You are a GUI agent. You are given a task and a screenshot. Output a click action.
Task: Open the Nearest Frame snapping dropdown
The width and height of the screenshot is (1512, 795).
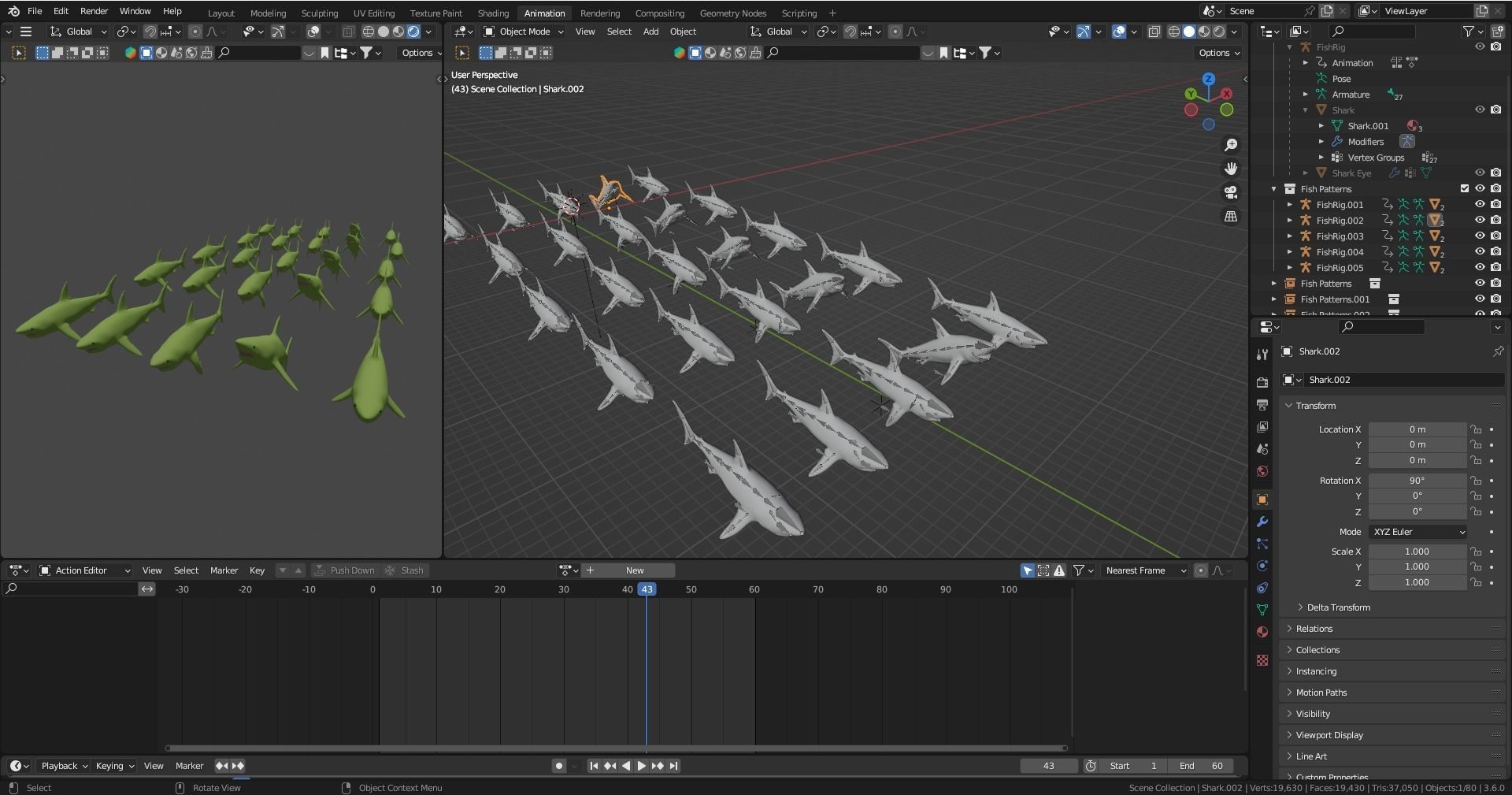pos(1145,570)
